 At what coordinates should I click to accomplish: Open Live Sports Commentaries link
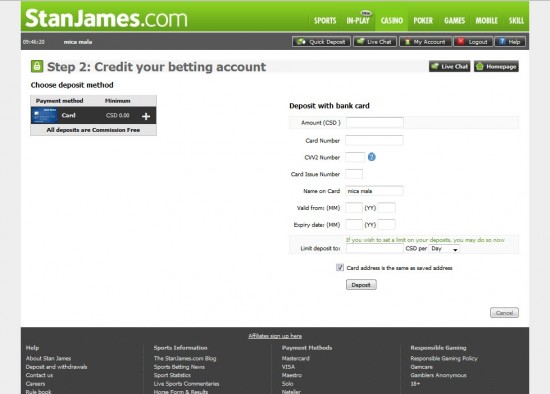tap(186, 383)
